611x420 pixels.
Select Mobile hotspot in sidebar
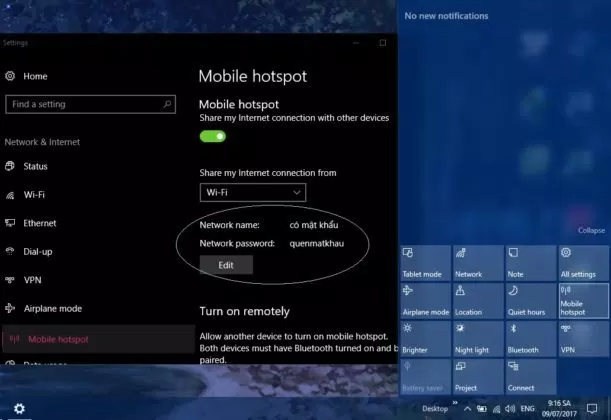(97, 339)
